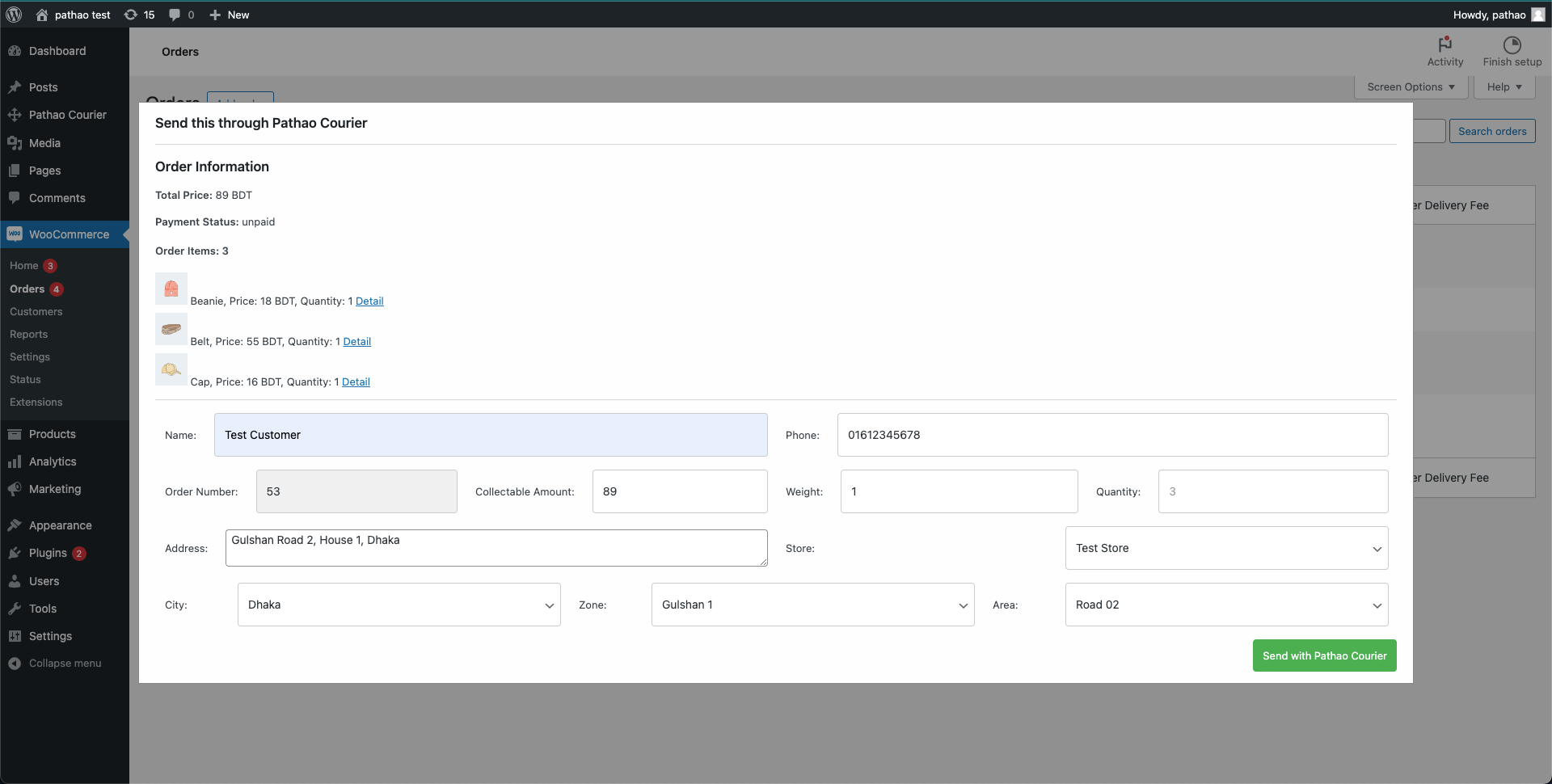Open the pathao test site home icon
Viewport: 1552px width, 784px height.
pos(42,15)
